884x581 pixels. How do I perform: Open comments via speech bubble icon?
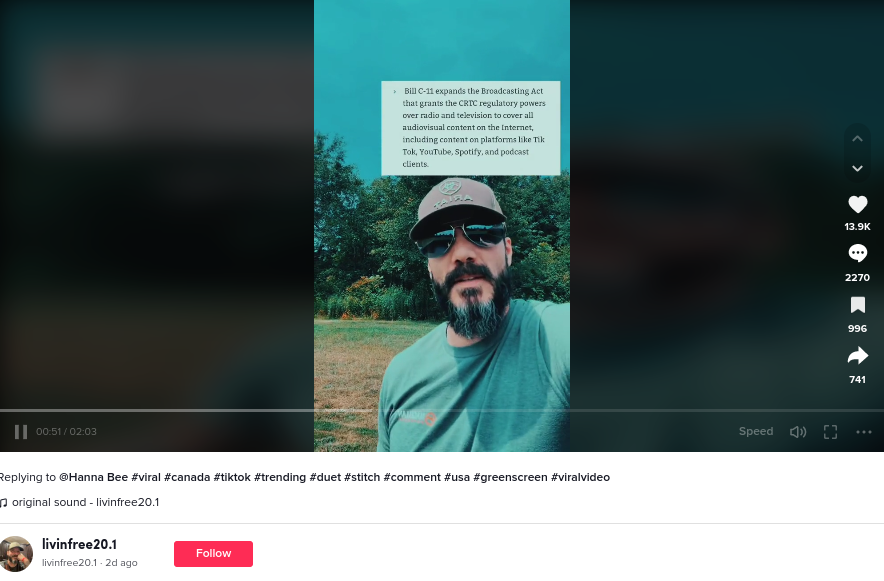click(x=858, y=254)
